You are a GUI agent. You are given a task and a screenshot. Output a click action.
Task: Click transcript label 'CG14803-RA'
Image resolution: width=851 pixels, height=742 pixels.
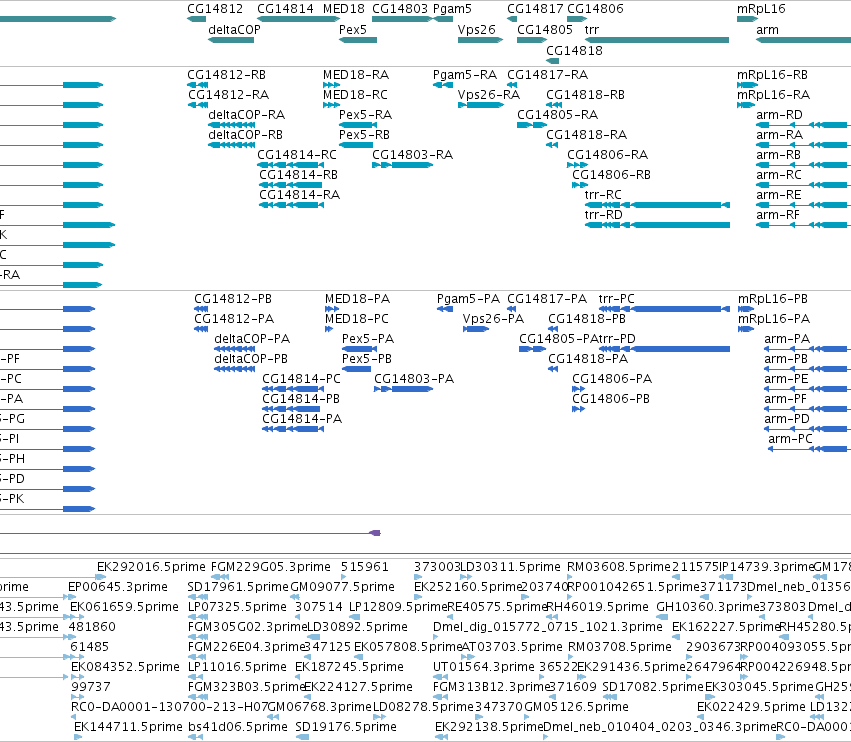[412, 155]
